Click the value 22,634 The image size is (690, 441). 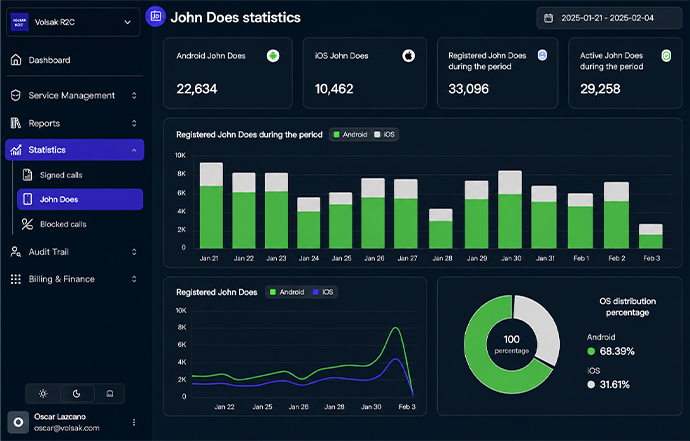coord(197,89)
